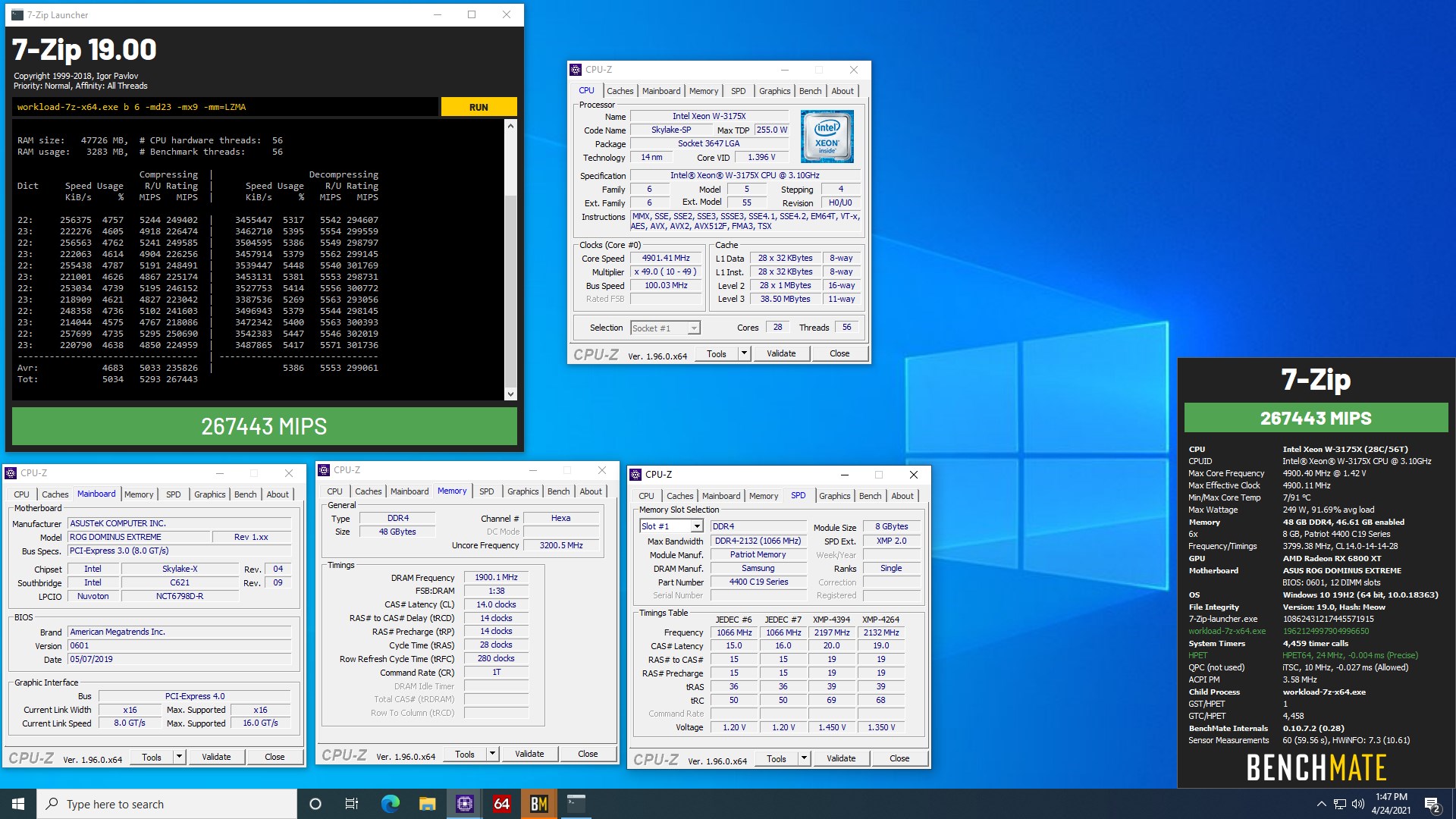Expand Tools arrow in Memory window
This screenshot has height=819, width=1456.
(492, 754)
